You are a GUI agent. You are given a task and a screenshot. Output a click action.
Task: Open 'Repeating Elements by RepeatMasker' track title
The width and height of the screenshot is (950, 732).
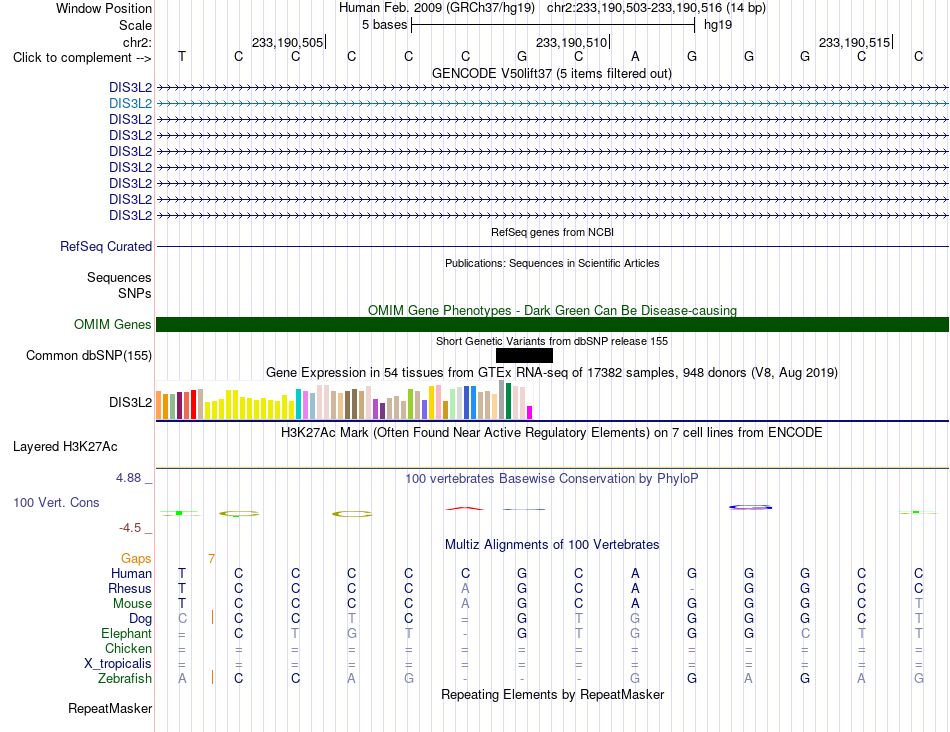(552, 694)
